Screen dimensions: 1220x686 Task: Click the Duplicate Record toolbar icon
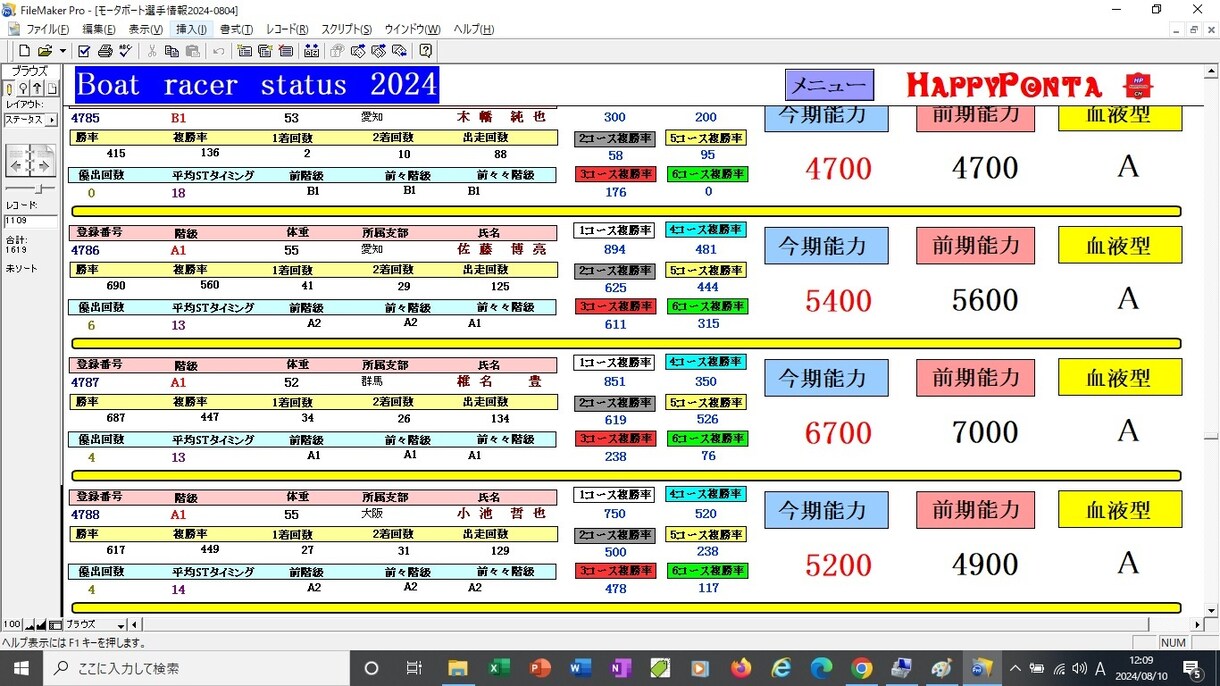point(265,51)
